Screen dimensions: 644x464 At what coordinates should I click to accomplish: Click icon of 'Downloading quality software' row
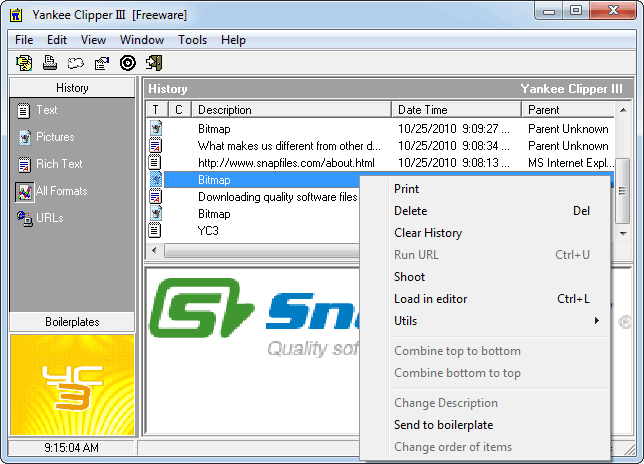click(156, 196)
